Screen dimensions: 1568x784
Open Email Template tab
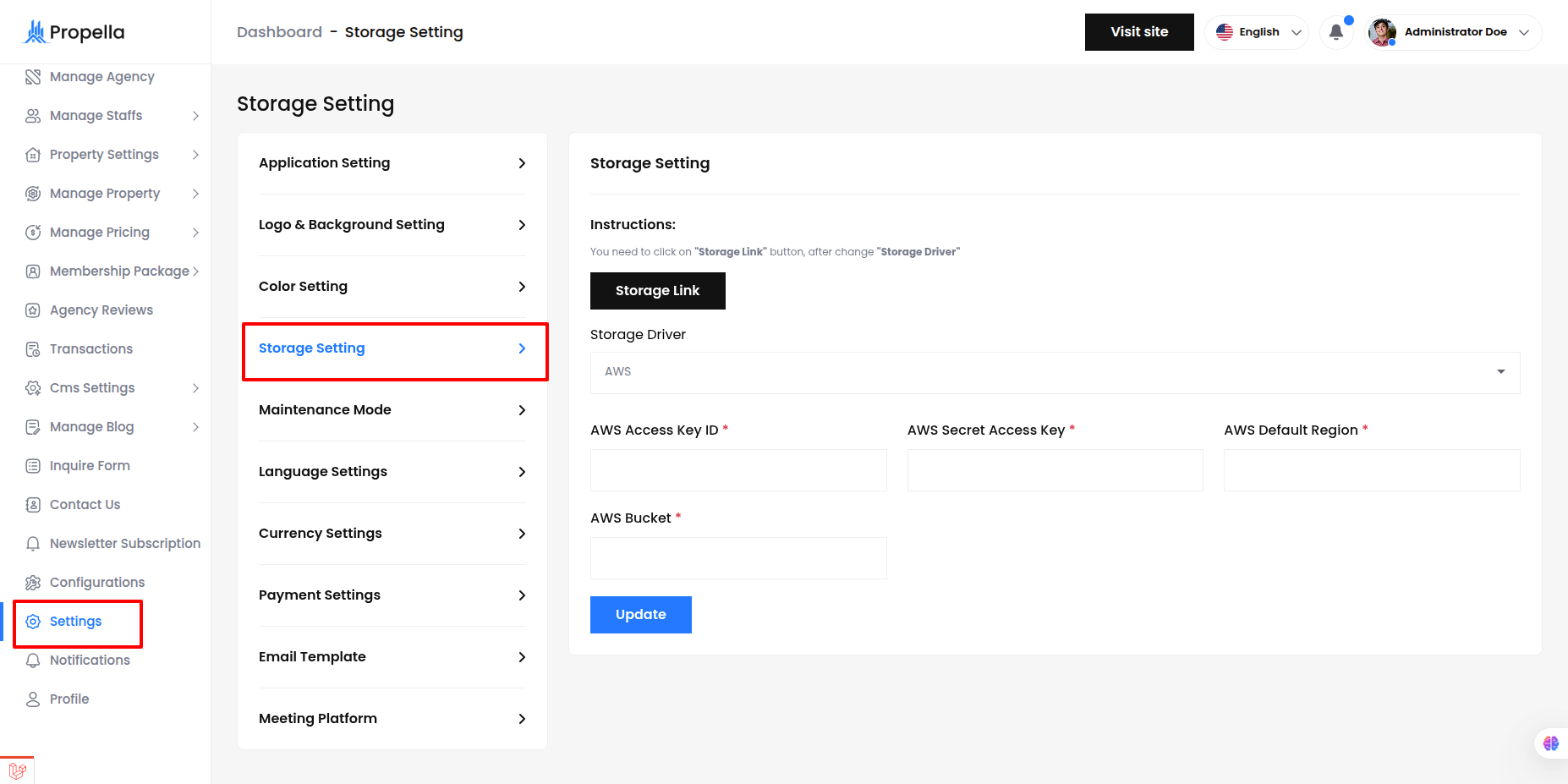pyautogui.click(x=392, y=657)
